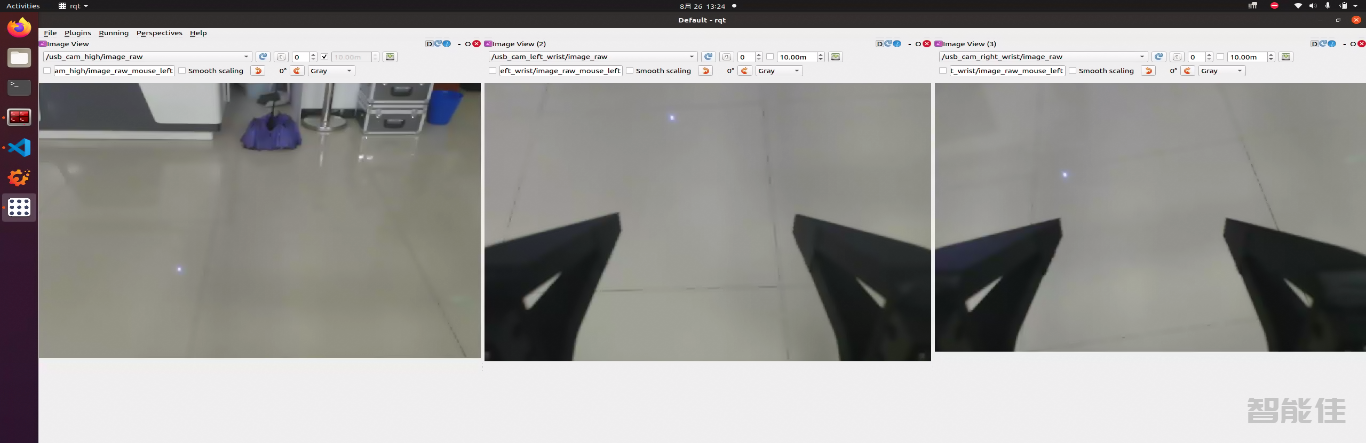Enable mouse_left topic checkbox in Image View (3)

[x=942, y=71]
